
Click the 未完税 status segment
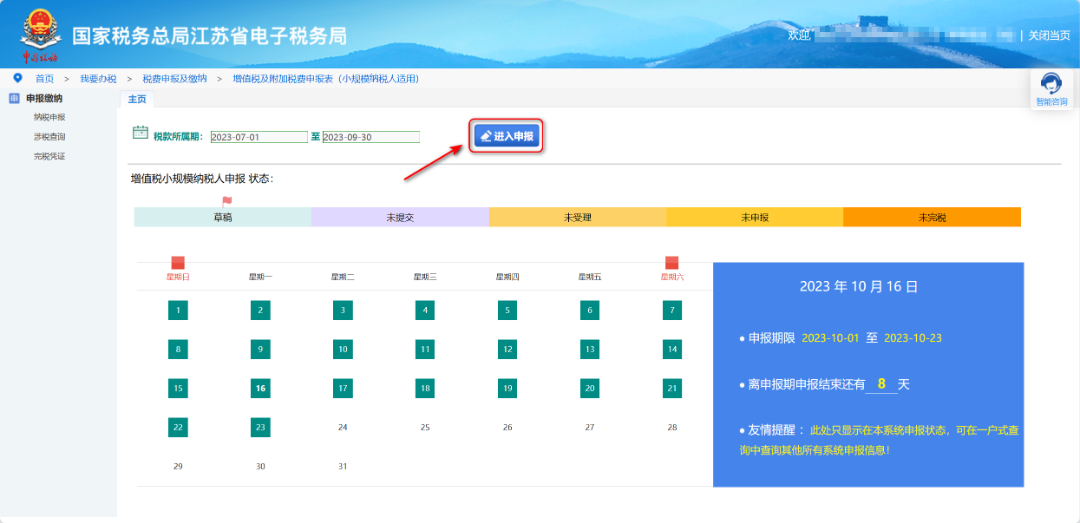(x=932, y=217)
